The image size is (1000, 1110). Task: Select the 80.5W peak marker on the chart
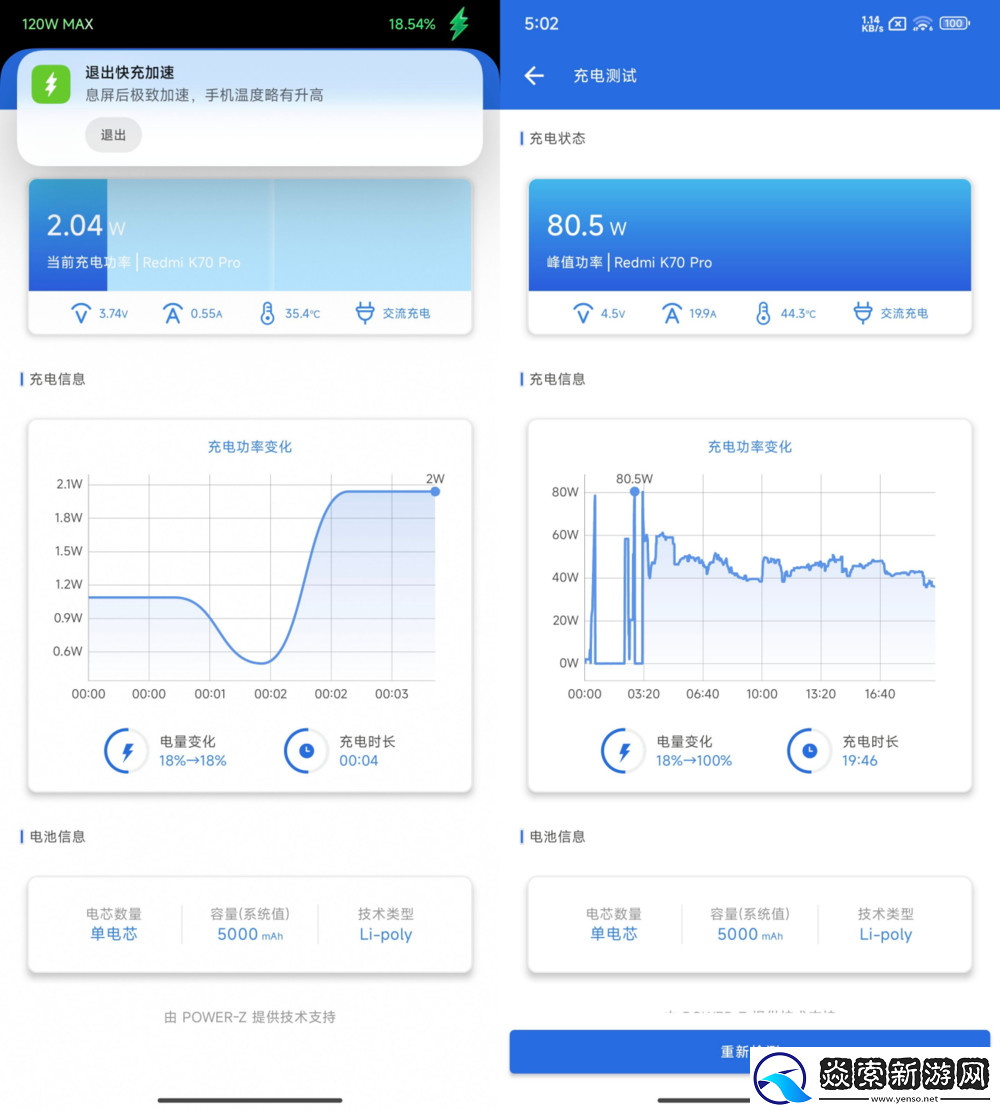coord(634,491)
